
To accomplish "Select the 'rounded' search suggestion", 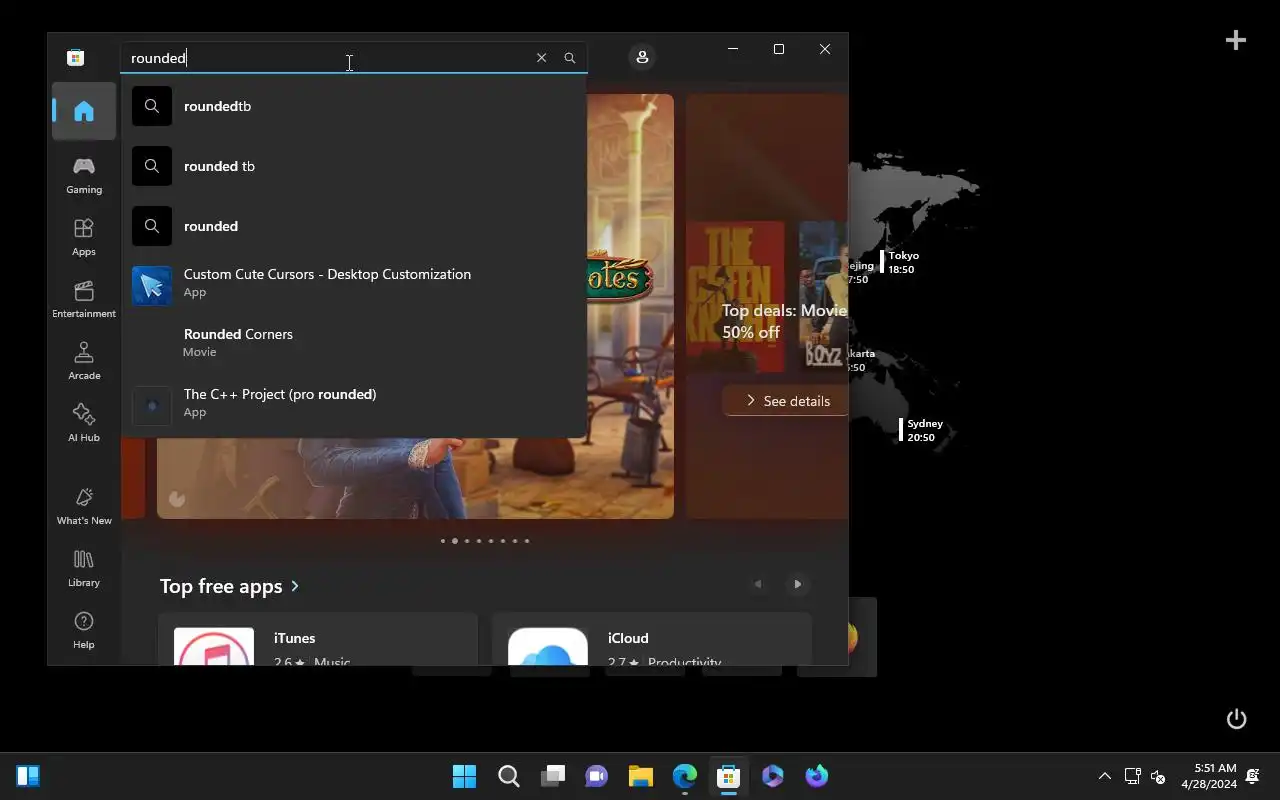I will click(353, 226).
